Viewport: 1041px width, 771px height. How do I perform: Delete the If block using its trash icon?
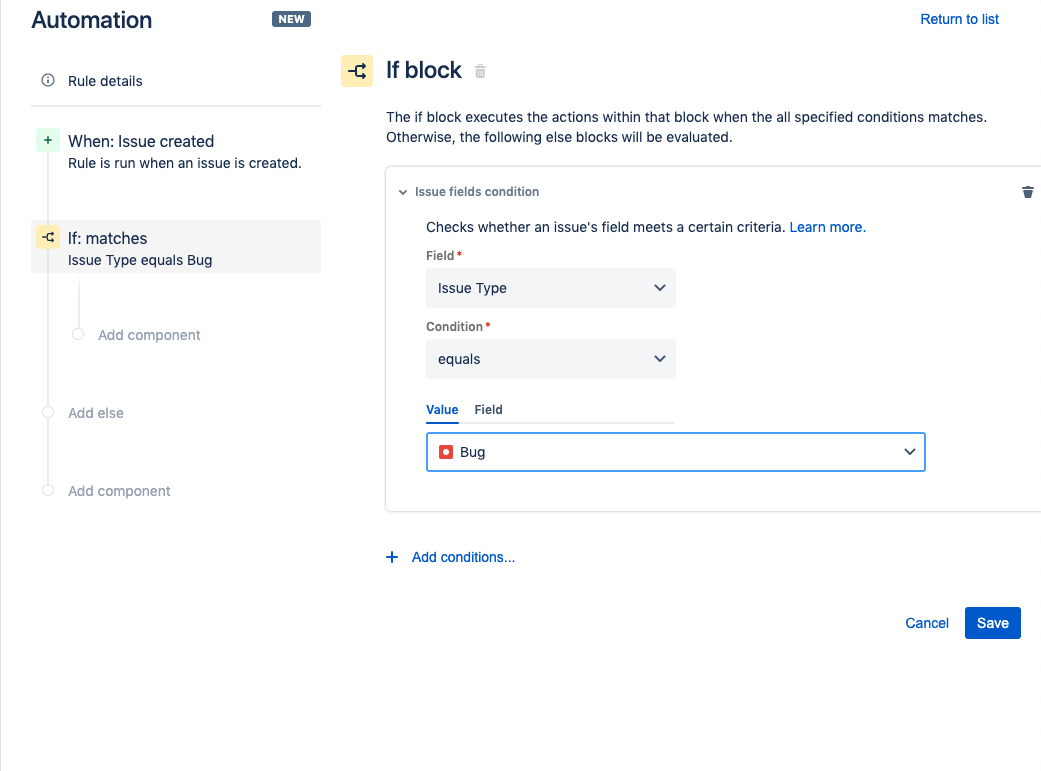(x=480, y=71)
